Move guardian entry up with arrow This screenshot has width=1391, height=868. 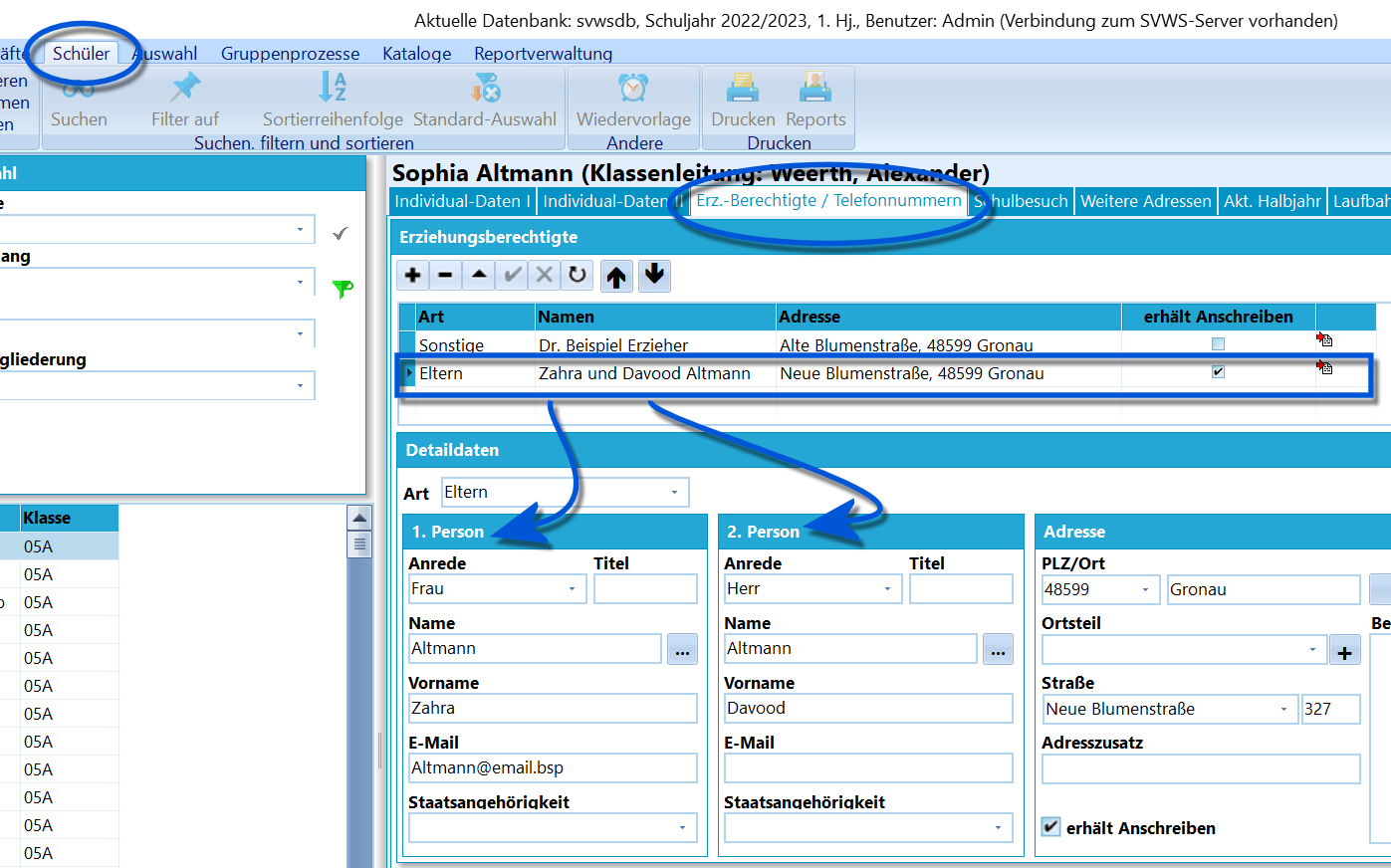pyautogui.click(x=616, y=276)
